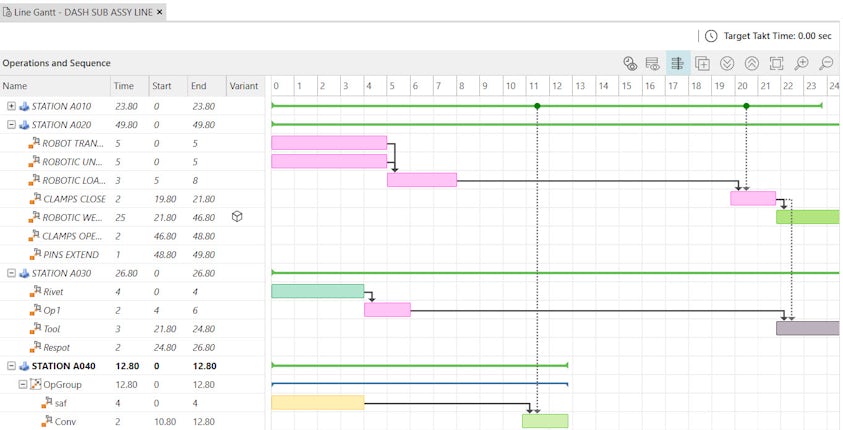Collapse the STATION A030 row

click(x=11, y=273)
